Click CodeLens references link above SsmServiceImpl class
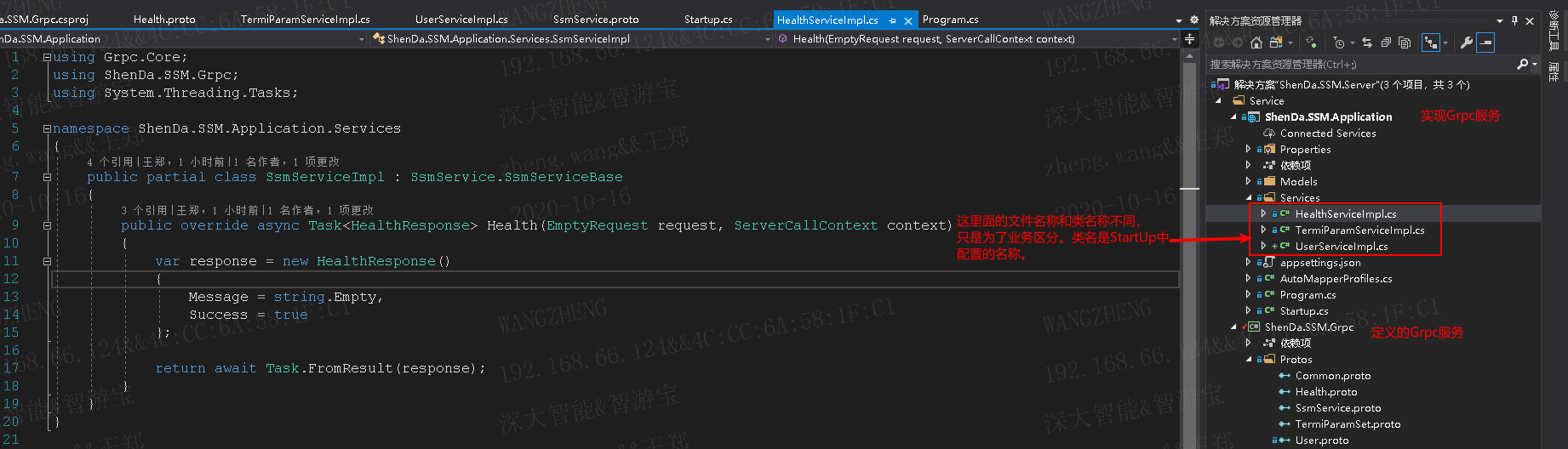This screenshot has height=449, width=1568. (110, 162)
